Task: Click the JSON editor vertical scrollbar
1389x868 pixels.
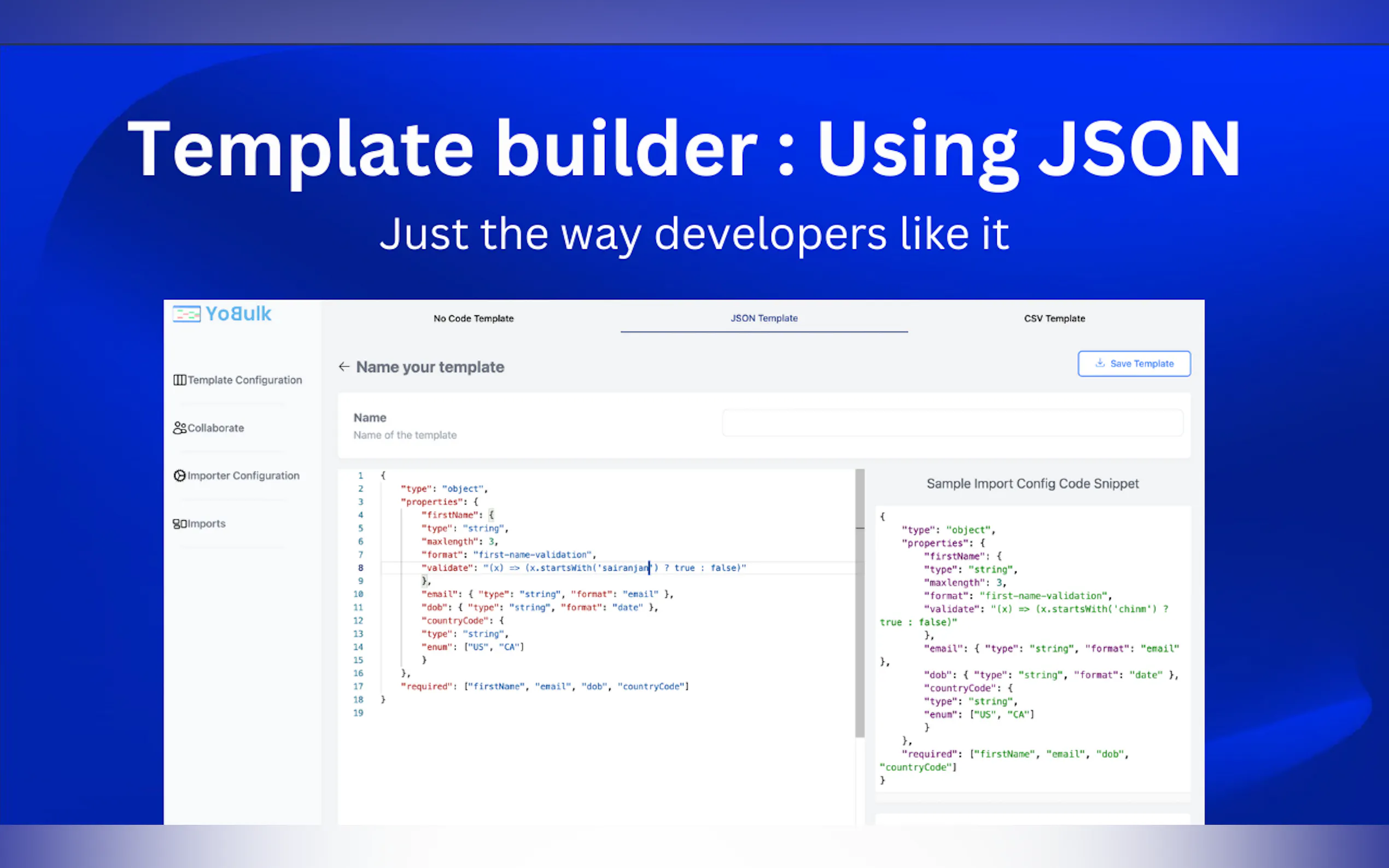Action: pos(860,603)
